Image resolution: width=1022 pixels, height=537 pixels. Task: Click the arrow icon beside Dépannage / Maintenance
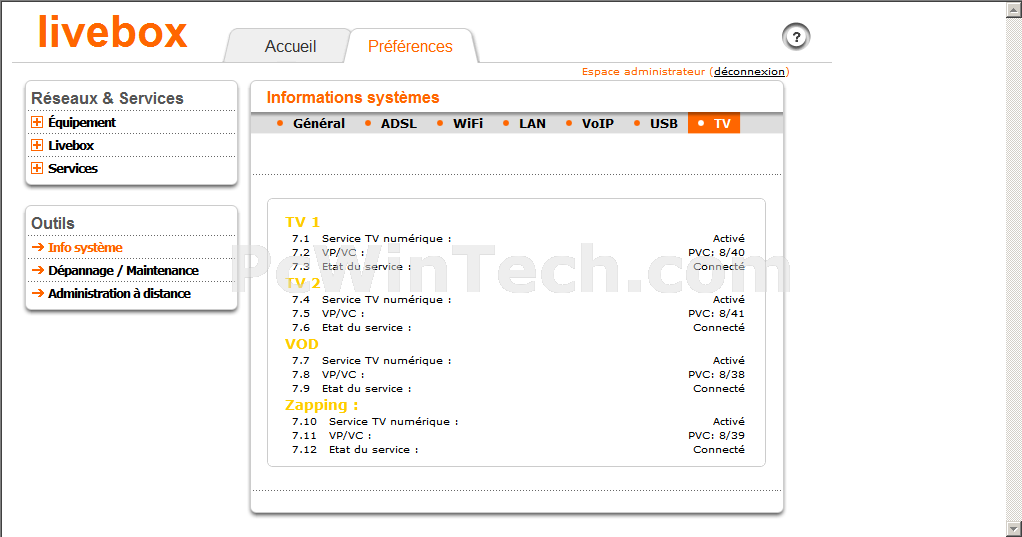coord(38,270)
